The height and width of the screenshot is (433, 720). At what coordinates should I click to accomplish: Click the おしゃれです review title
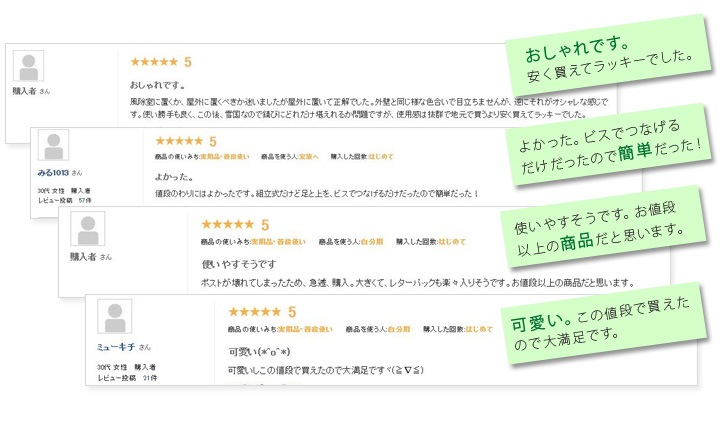point(152,86)
